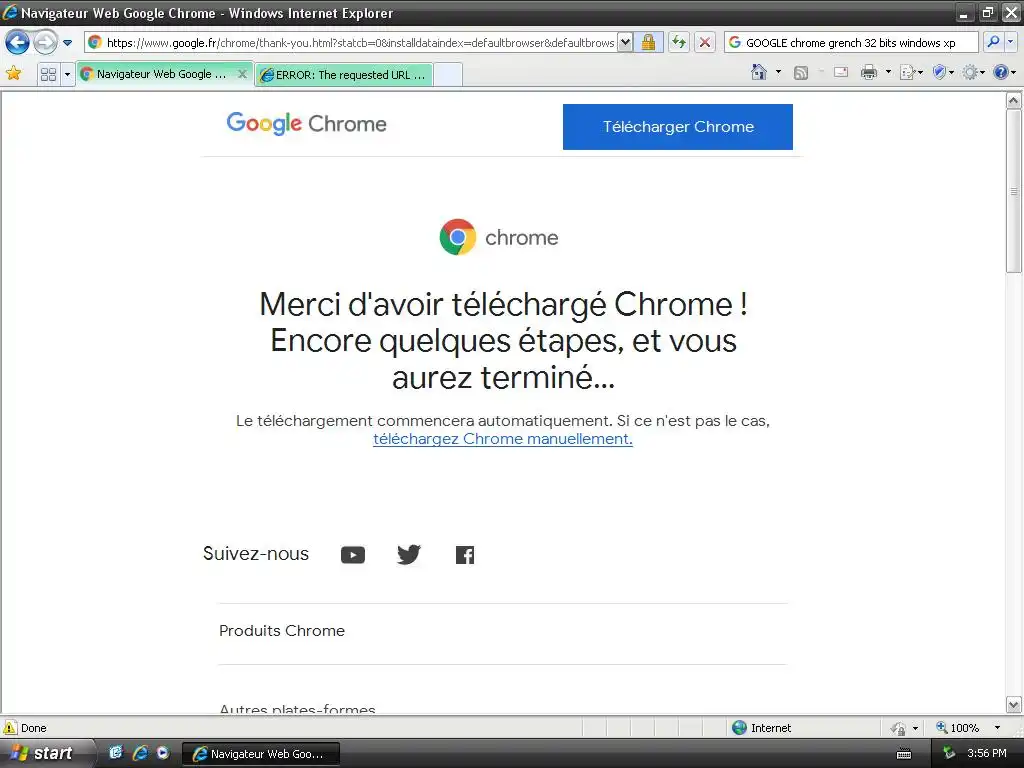Switch to ERROR: The requested URL tab
This screenshot has height=768, width=1024.
(344, 74)
